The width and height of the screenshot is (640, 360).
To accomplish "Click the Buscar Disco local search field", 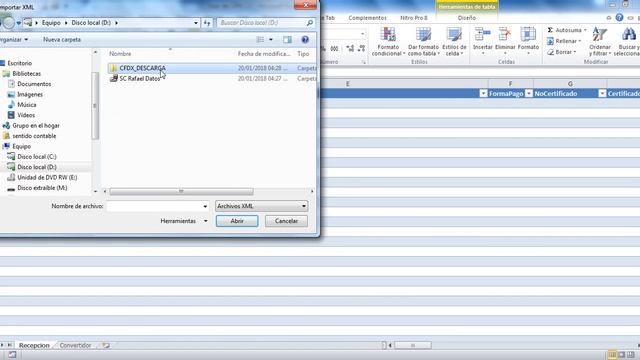I will [261, 23].
